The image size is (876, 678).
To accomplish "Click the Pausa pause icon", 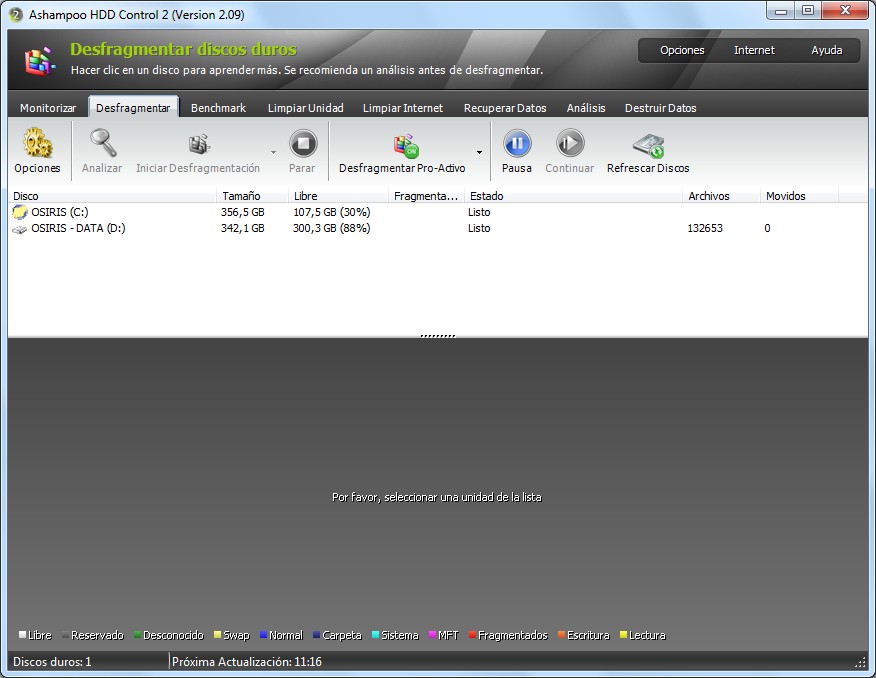I will (517, 143).
